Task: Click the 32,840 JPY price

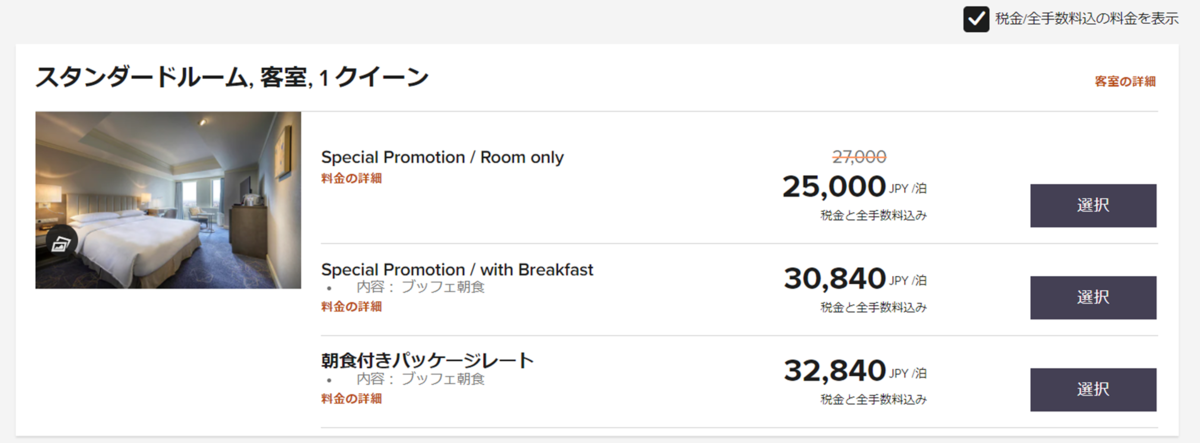Action: (x=834, y=370)
